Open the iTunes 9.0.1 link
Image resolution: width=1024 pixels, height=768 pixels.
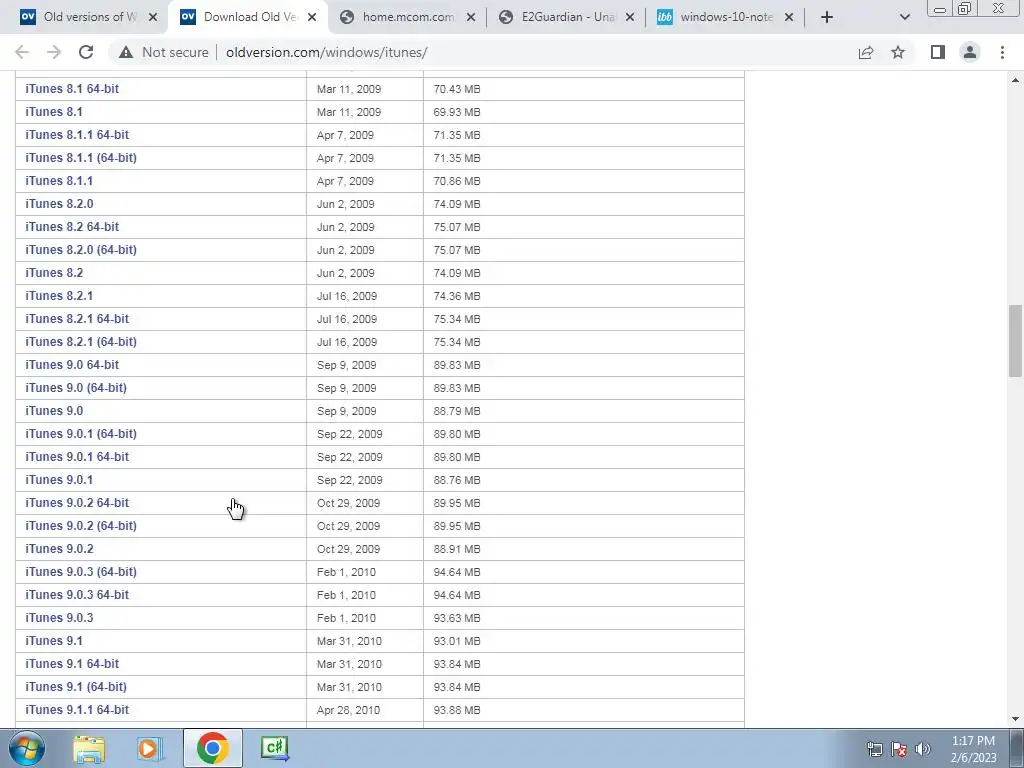tap(59, 479)
